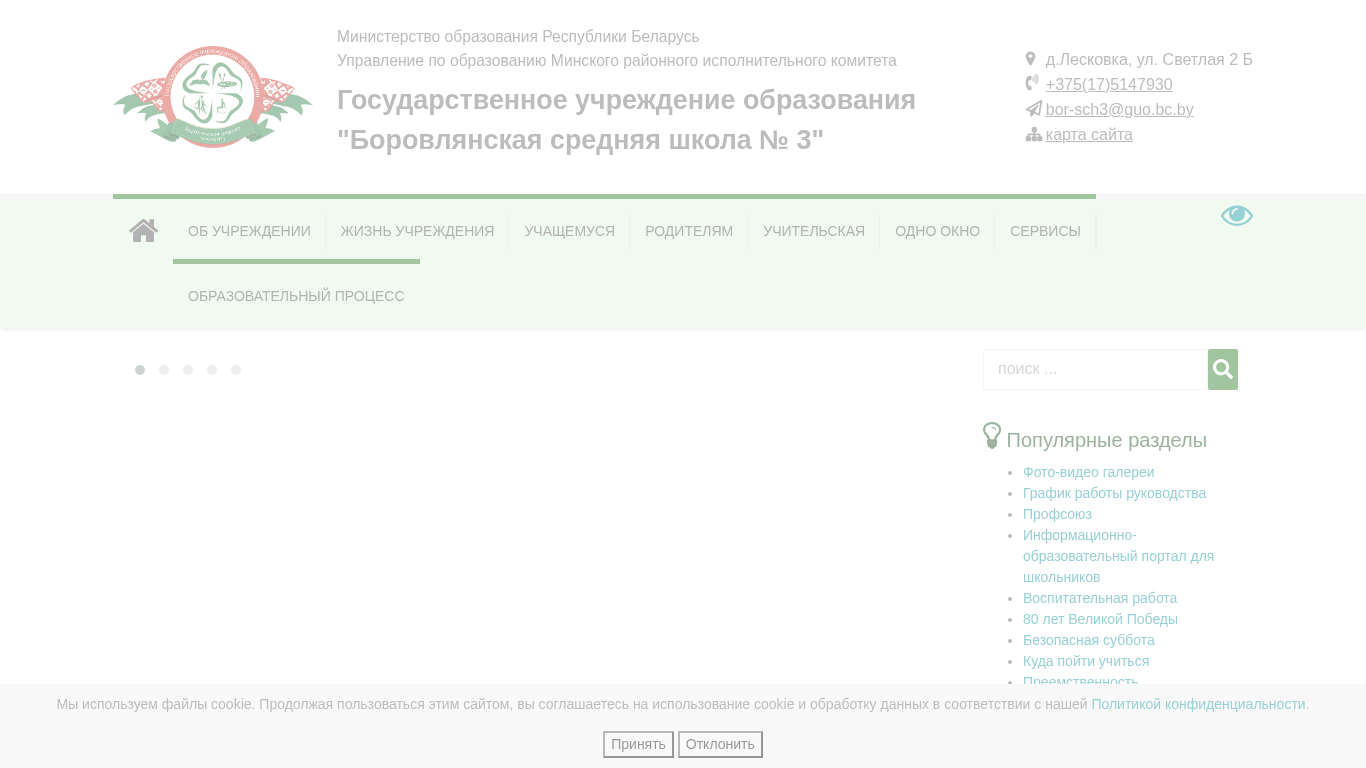This screenshot has width=1366, height=768.
Task: Open the ОБРАЗОВАТЕЛЬНЫЙ ПРОЦЕСС menu item
Action: coord(296,296)
